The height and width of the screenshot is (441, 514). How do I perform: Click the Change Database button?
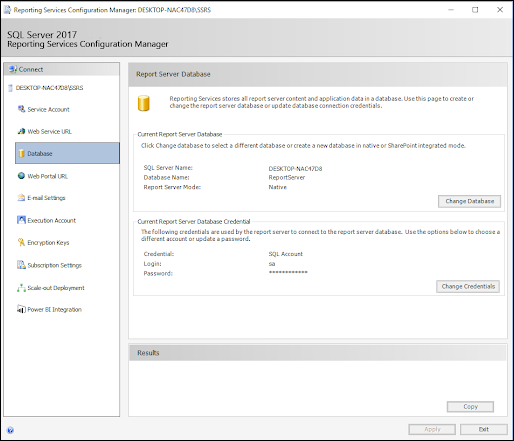click(469, 201)
